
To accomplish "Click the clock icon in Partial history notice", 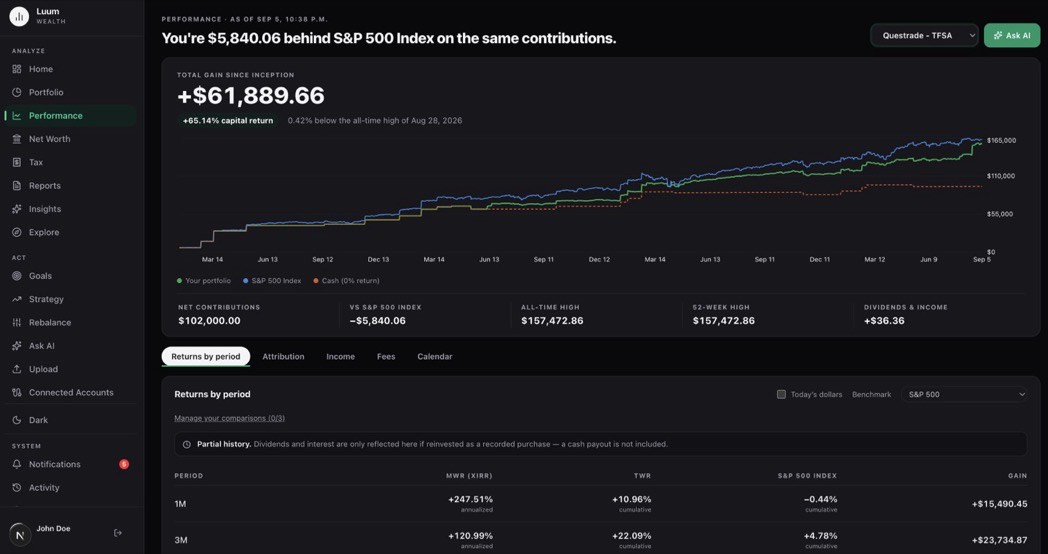I will [186, 444].
